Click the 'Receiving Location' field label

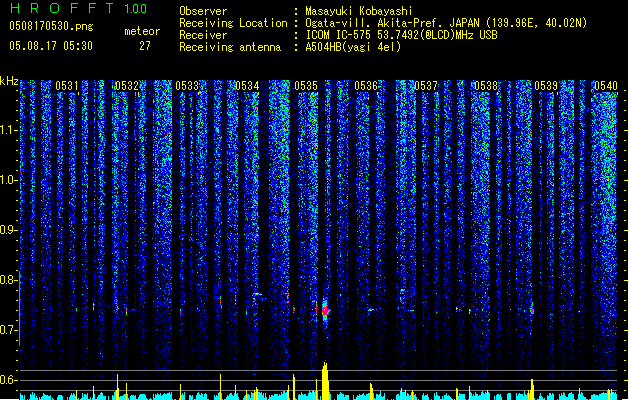pos(233,23)
